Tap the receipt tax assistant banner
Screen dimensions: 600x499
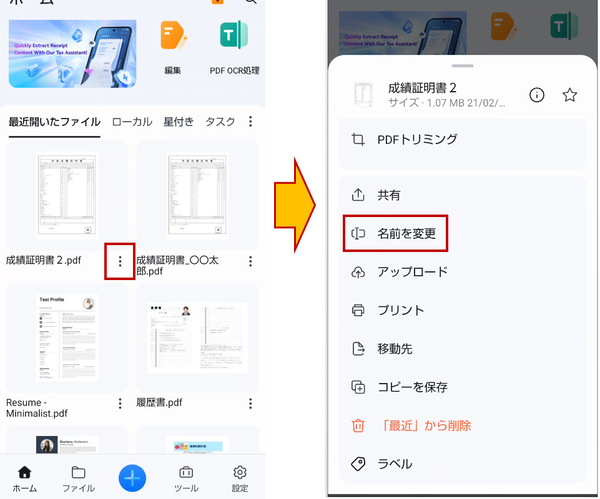(72, 54)
